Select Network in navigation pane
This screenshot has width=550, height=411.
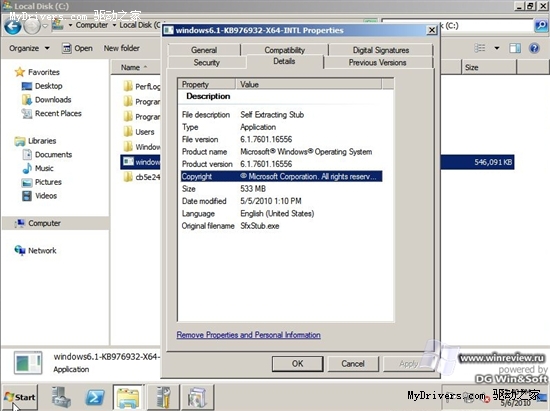point(35,250)
